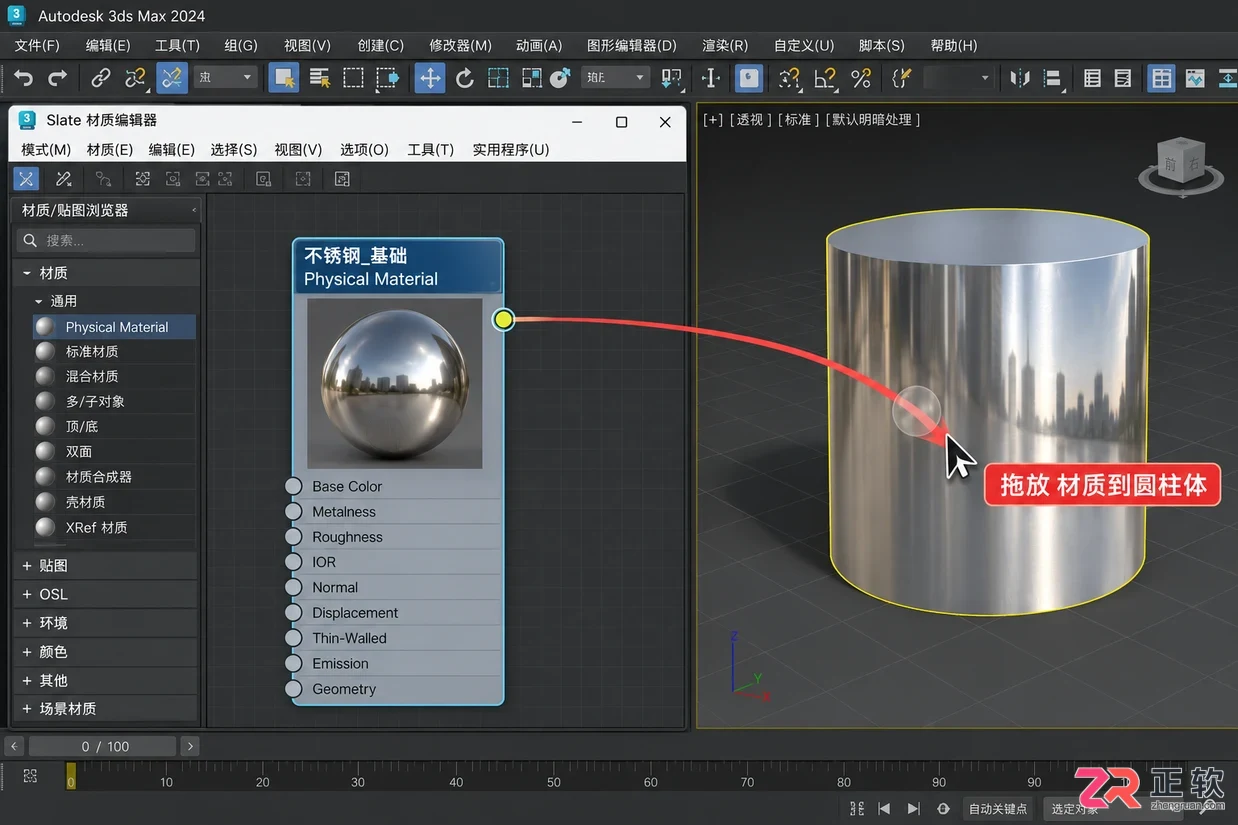Open the selection filter dropdown
Viewport: 1238px width, 825px height.
click(x=226, y=77)
